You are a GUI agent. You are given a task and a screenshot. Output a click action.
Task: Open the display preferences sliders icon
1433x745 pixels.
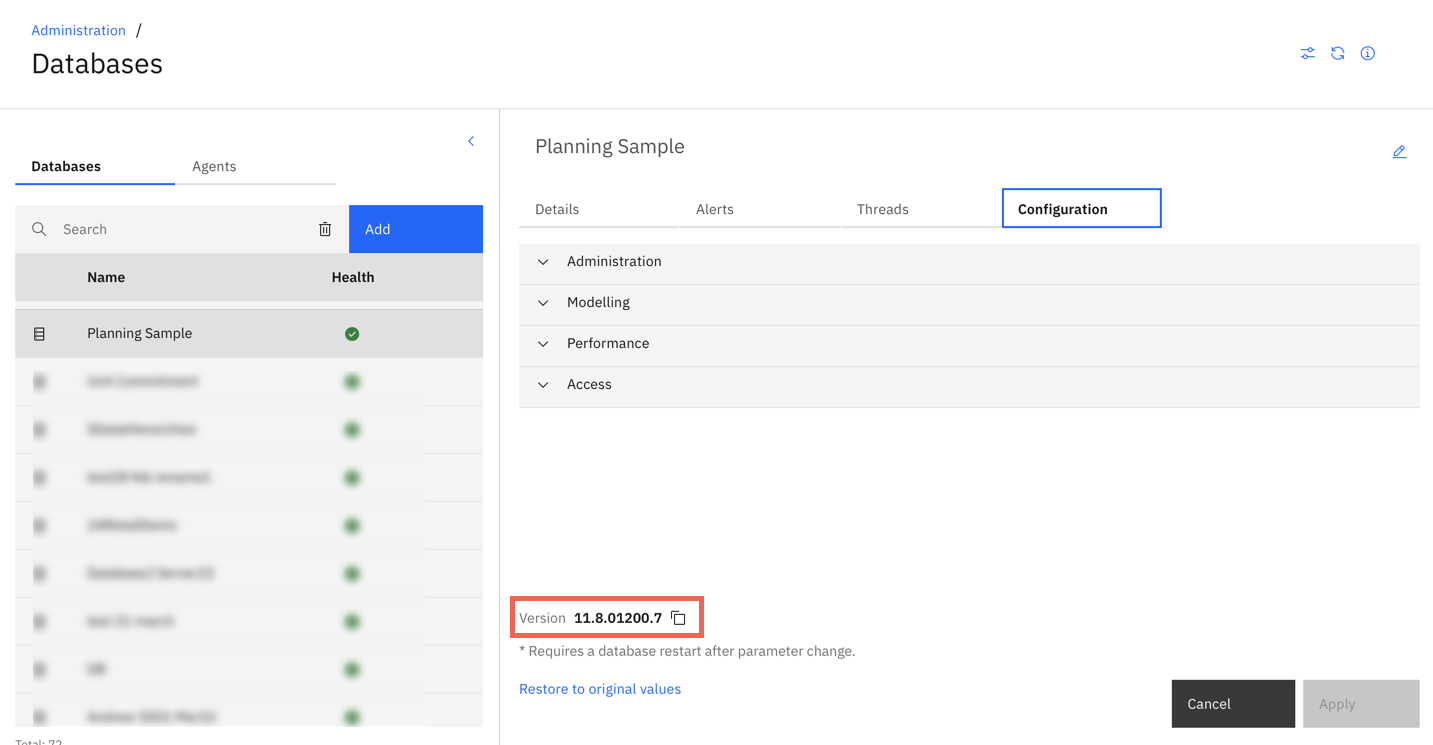[x=1307, y=53]
